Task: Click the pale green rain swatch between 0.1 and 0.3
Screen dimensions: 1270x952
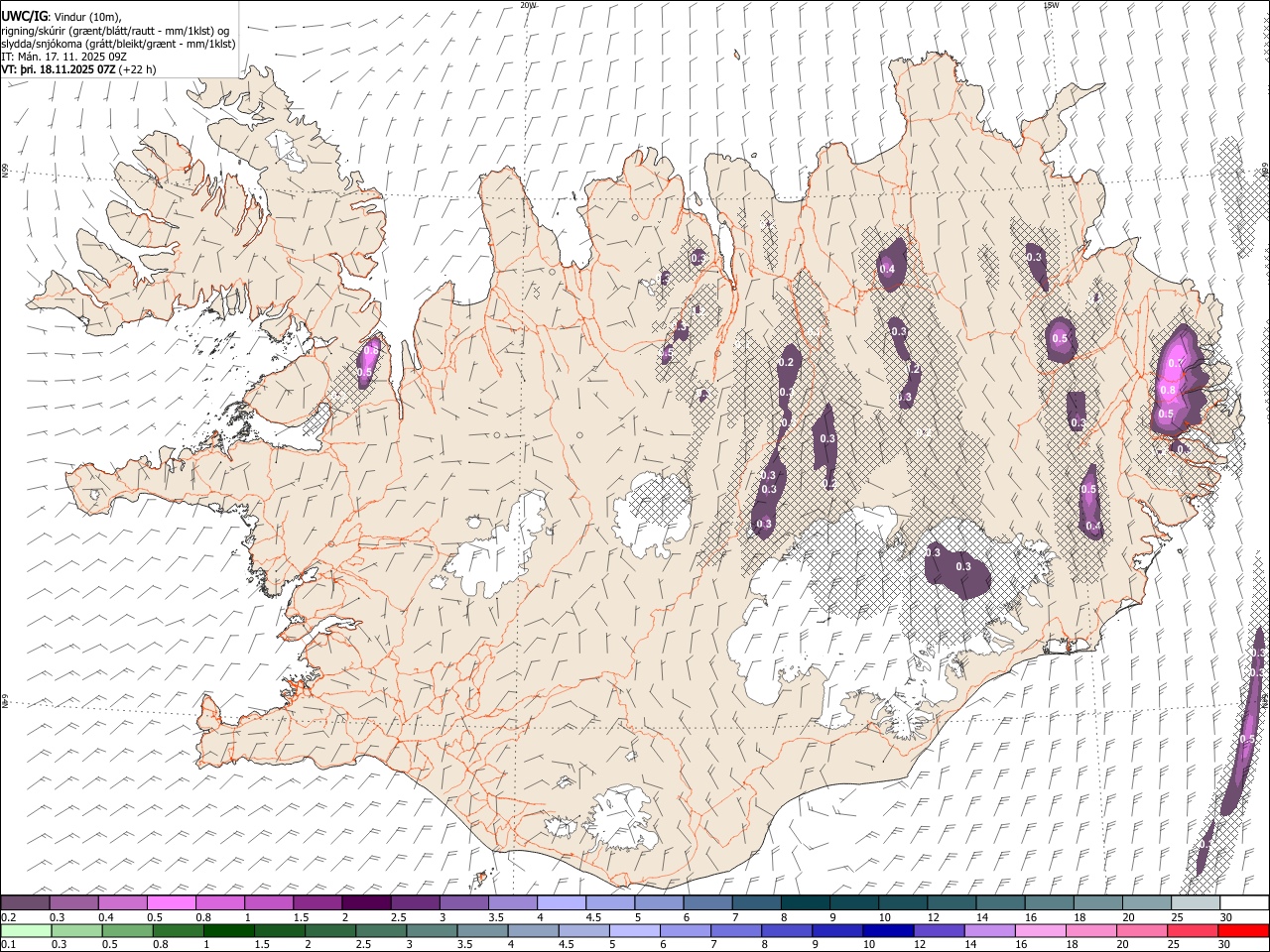Action: coord(28,930)
